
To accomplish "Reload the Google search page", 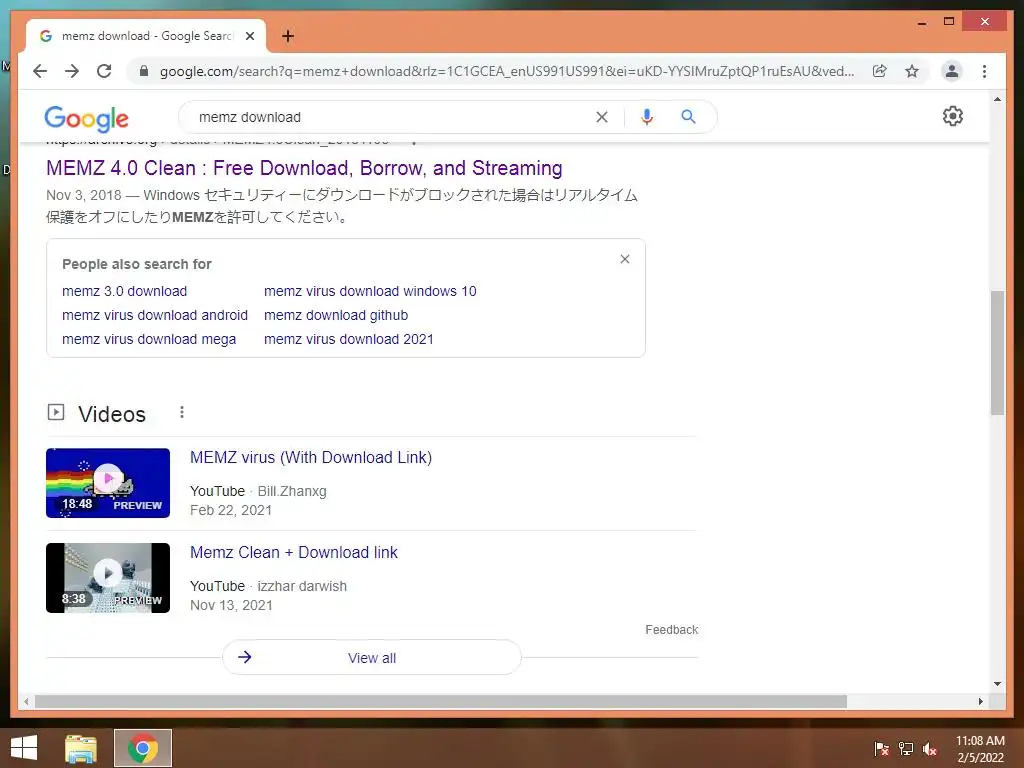I will 104,71.
